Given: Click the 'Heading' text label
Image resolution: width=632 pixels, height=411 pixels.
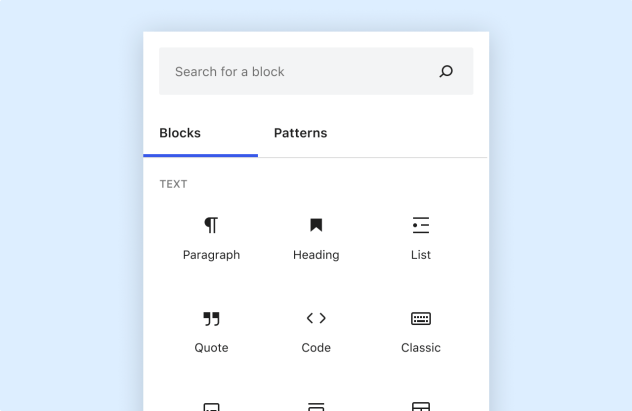Looking at the screenshot, I should pyautogui.click(x=316, y=255).
